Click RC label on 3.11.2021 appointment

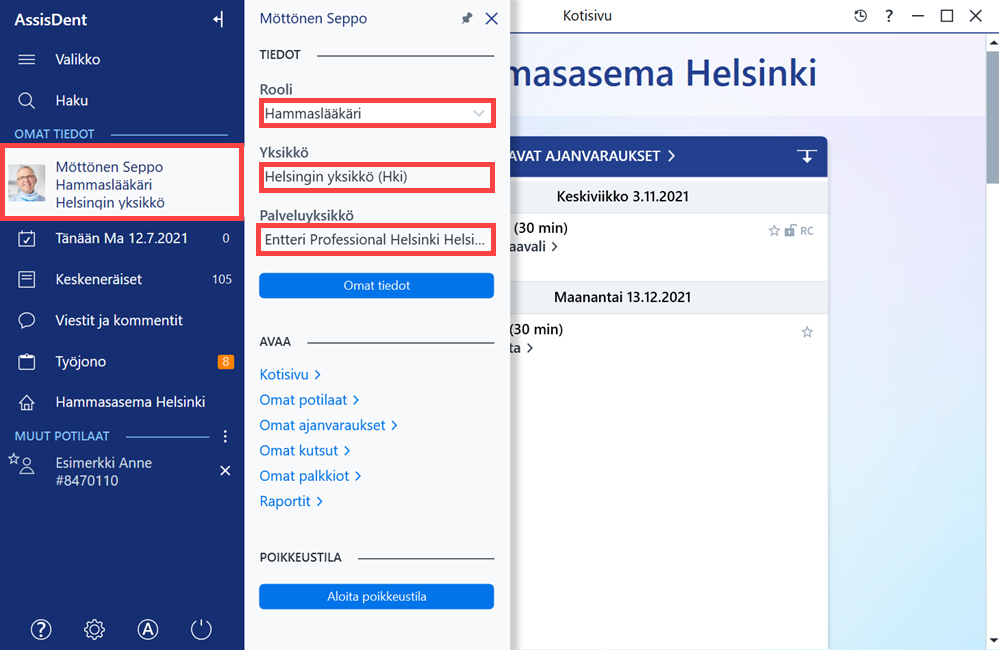807,231
